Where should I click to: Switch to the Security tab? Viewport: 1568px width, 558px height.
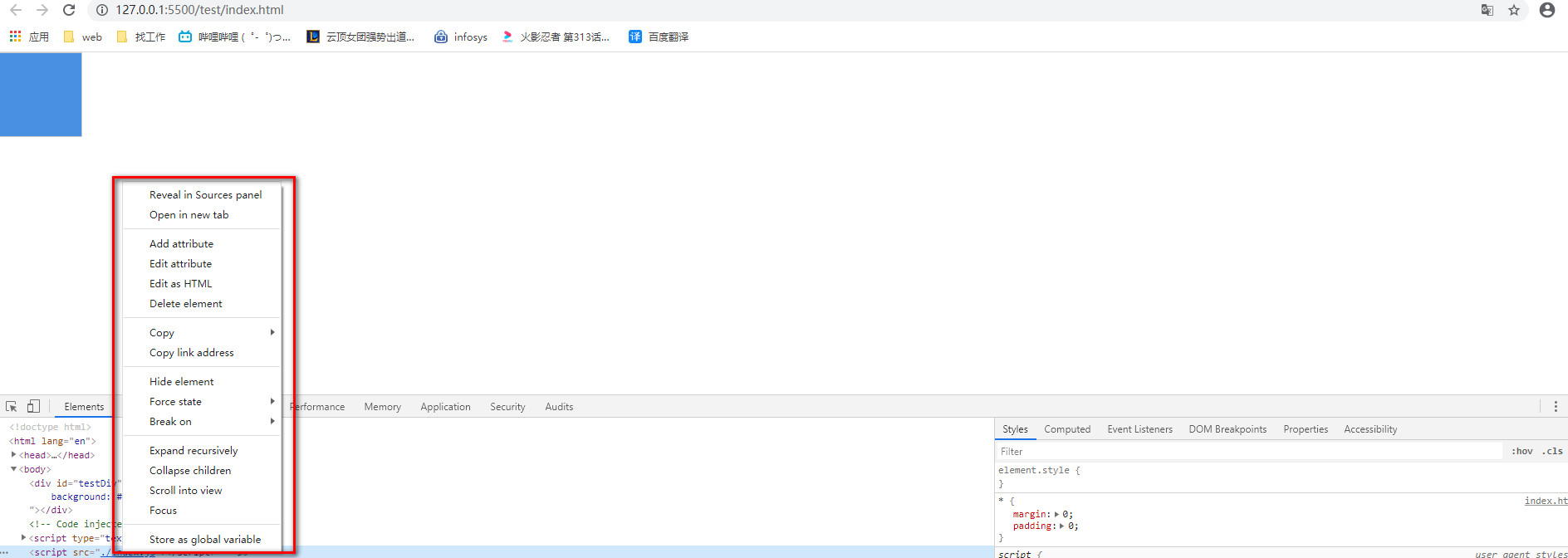coord(507,407)
